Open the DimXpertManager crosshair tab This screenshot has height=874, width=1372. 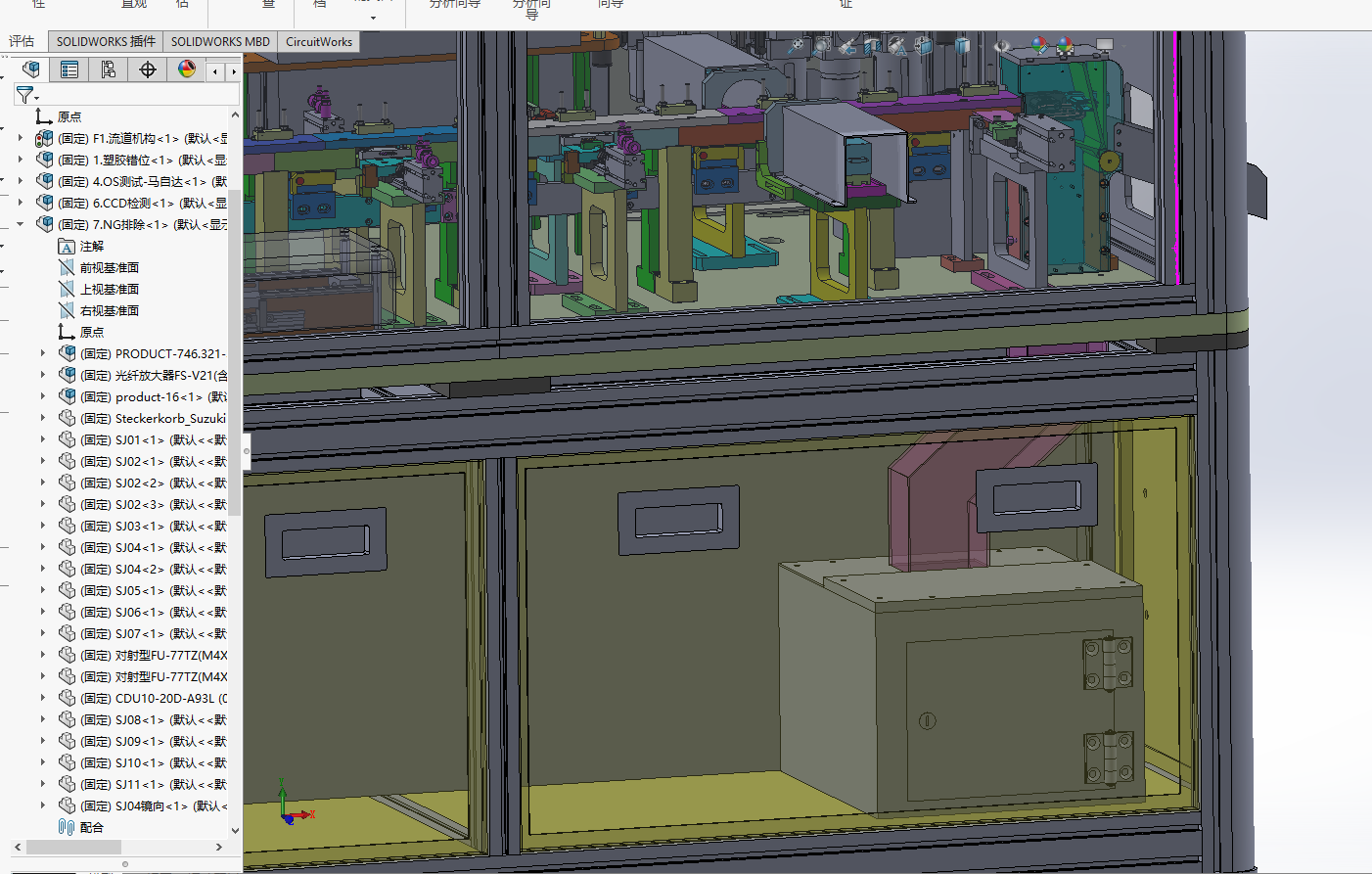[148, 69]
